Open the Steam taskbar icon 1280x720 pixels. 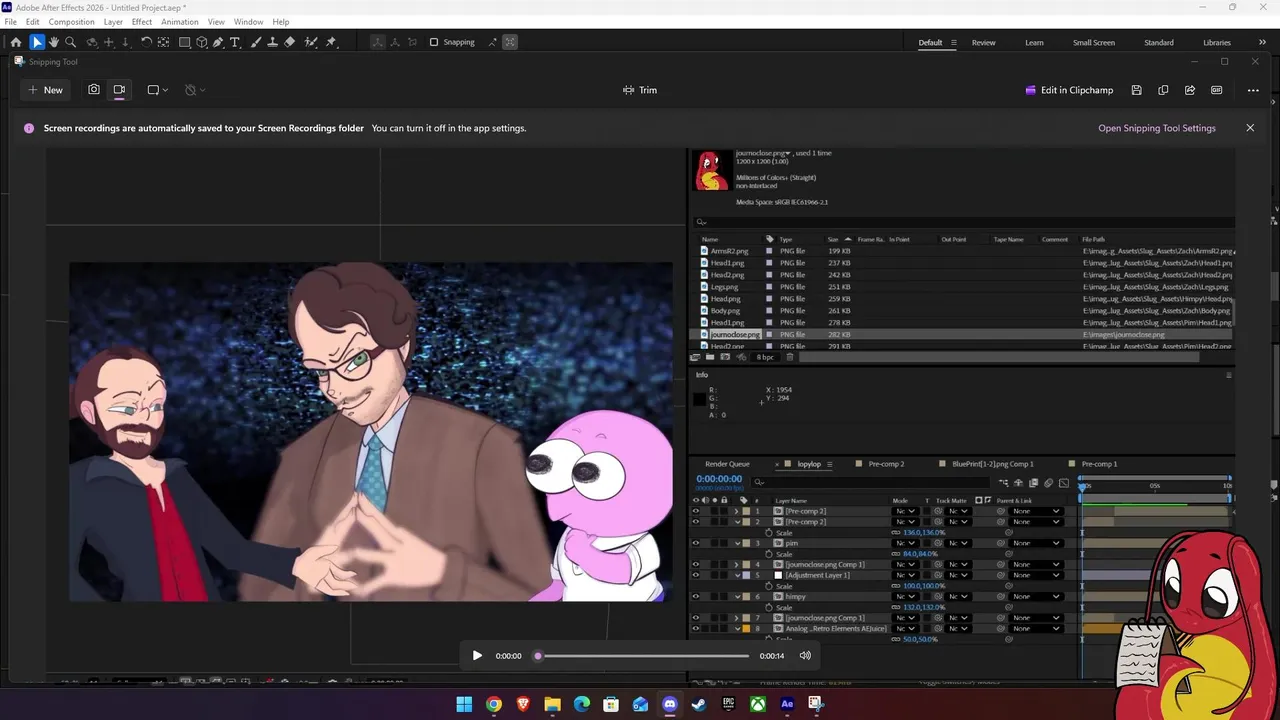(699, 704)
